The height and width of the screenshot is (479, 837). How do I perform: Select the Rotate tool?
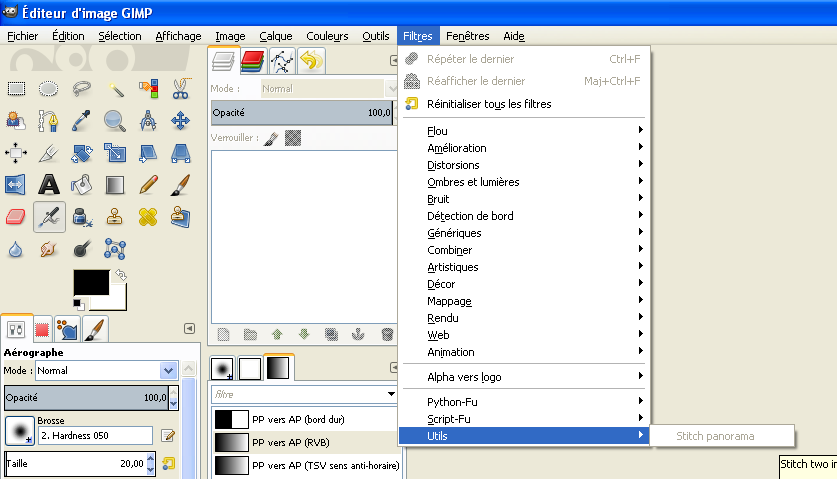tap(82, 153)
